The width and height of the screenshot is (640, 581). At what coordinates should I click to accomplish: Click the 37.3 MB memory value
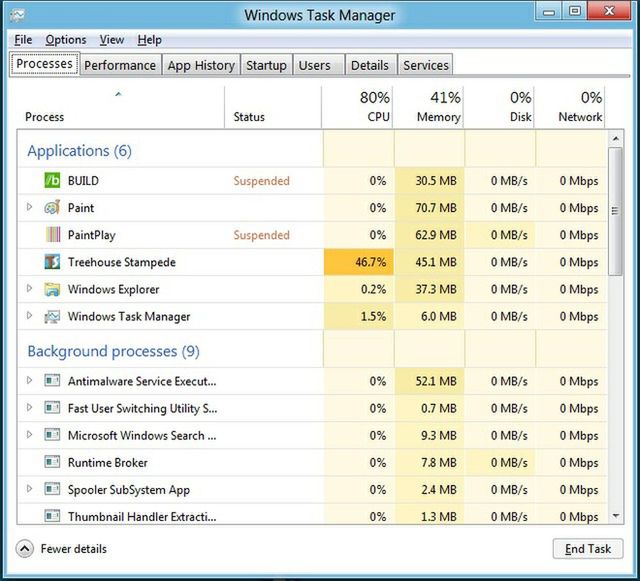(436, 289)
